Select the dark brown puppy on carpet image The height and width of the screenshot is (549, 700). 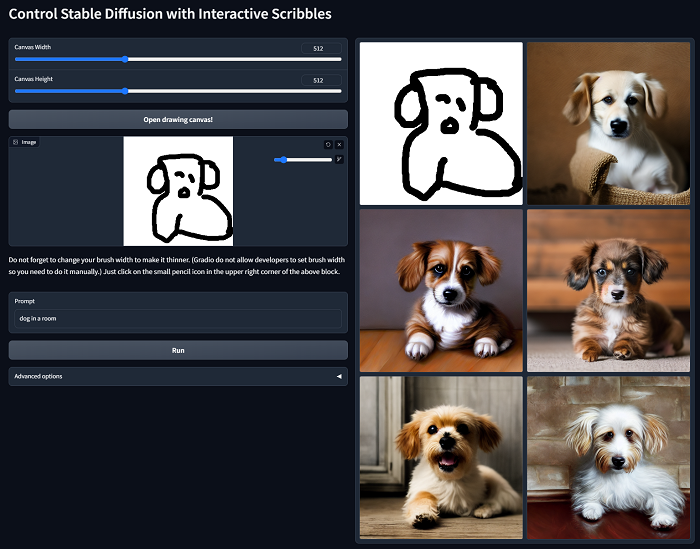click(609, 290)
